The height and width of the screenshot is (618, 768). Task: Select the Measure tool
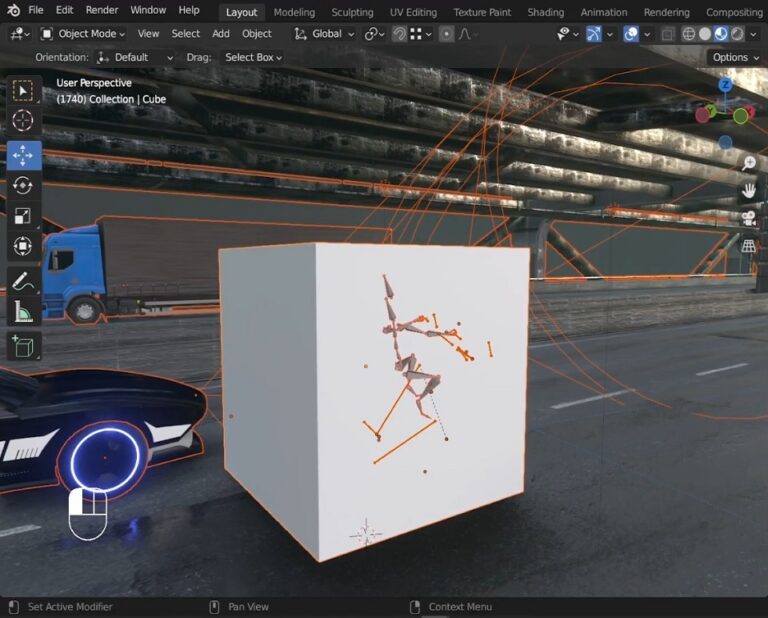coord(23,313)
